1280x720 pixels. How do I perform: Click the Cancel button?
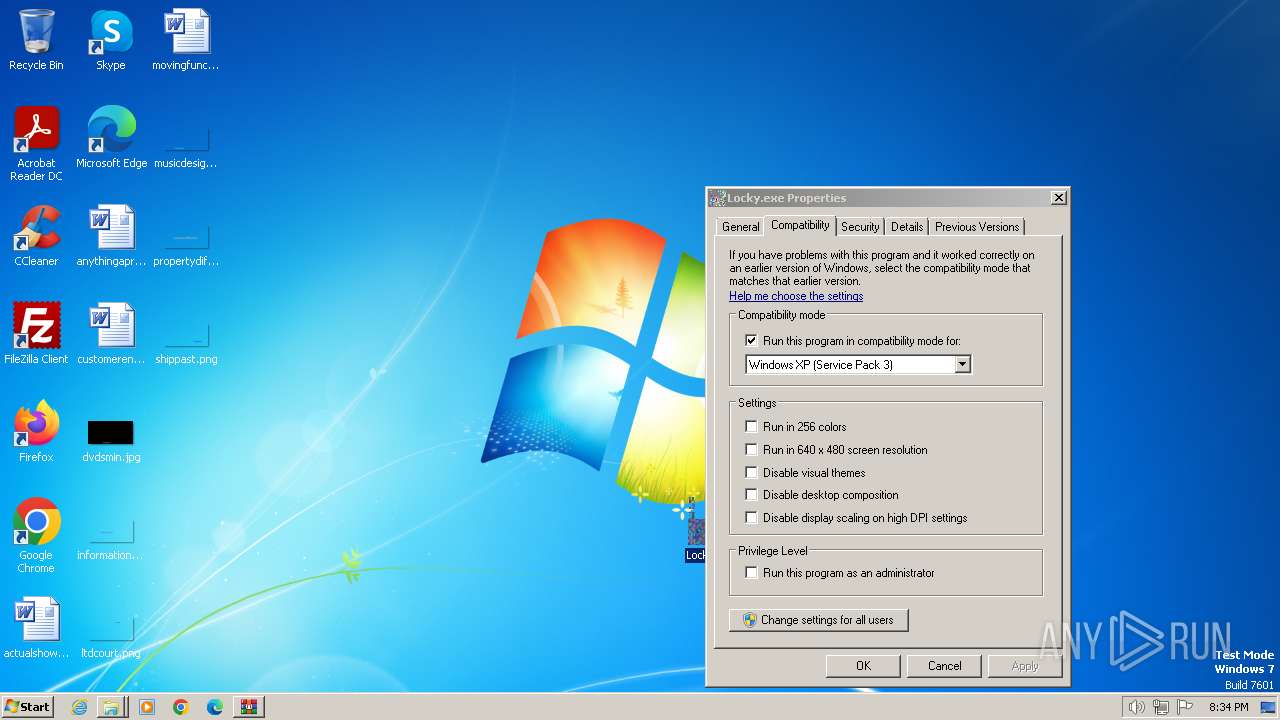(x=944, y=666)
